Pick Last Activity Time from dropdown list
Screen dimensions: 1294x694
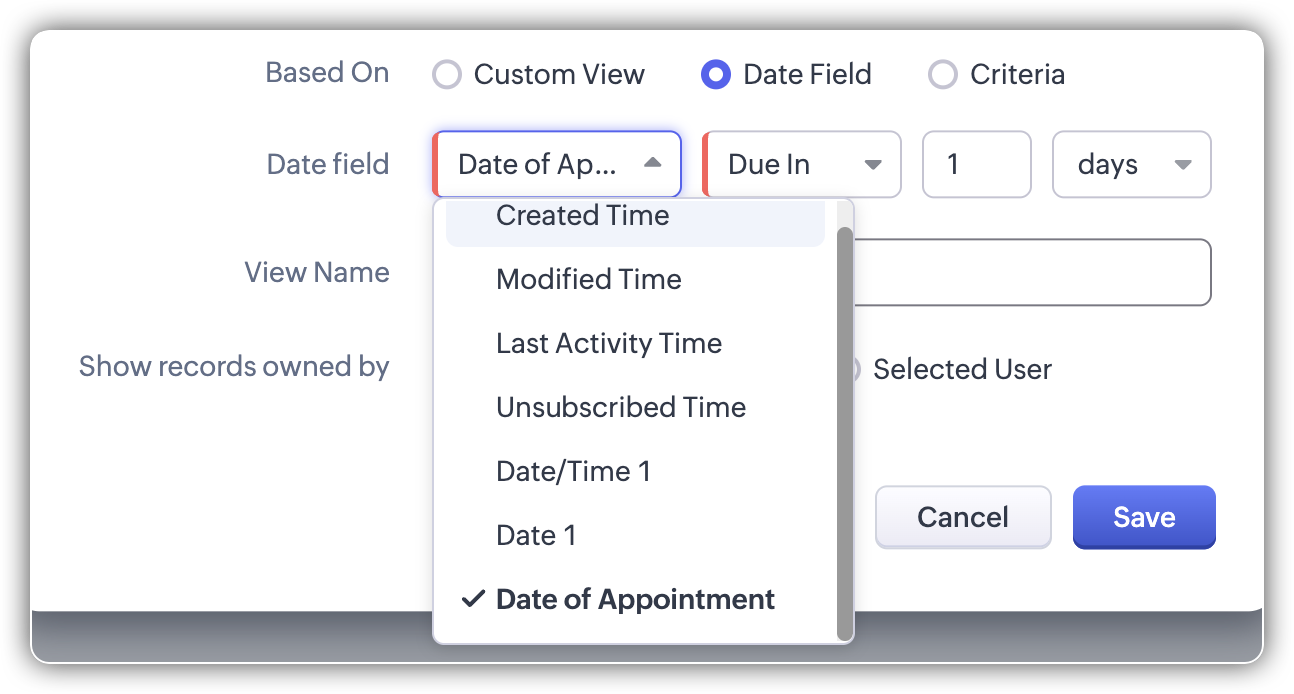pyautogui.click(x=609, y=343)
